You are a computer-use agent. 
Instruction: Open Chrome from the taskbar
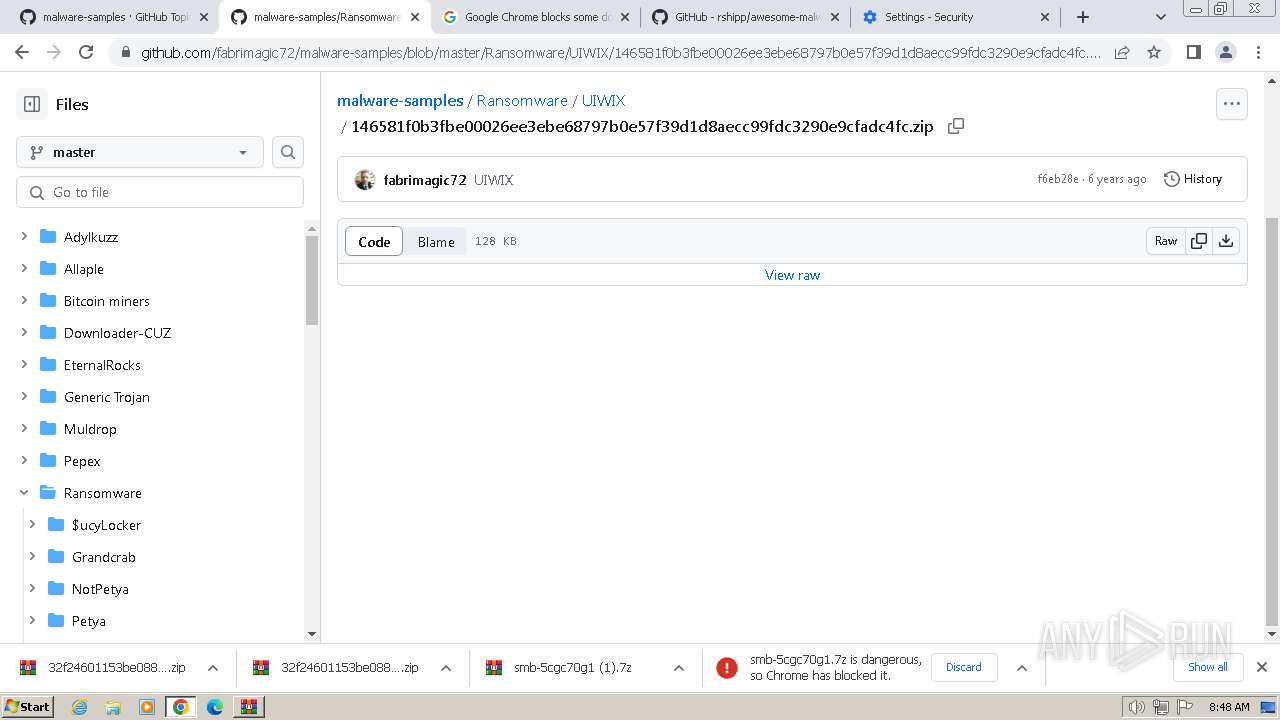(x=181, y=707)
